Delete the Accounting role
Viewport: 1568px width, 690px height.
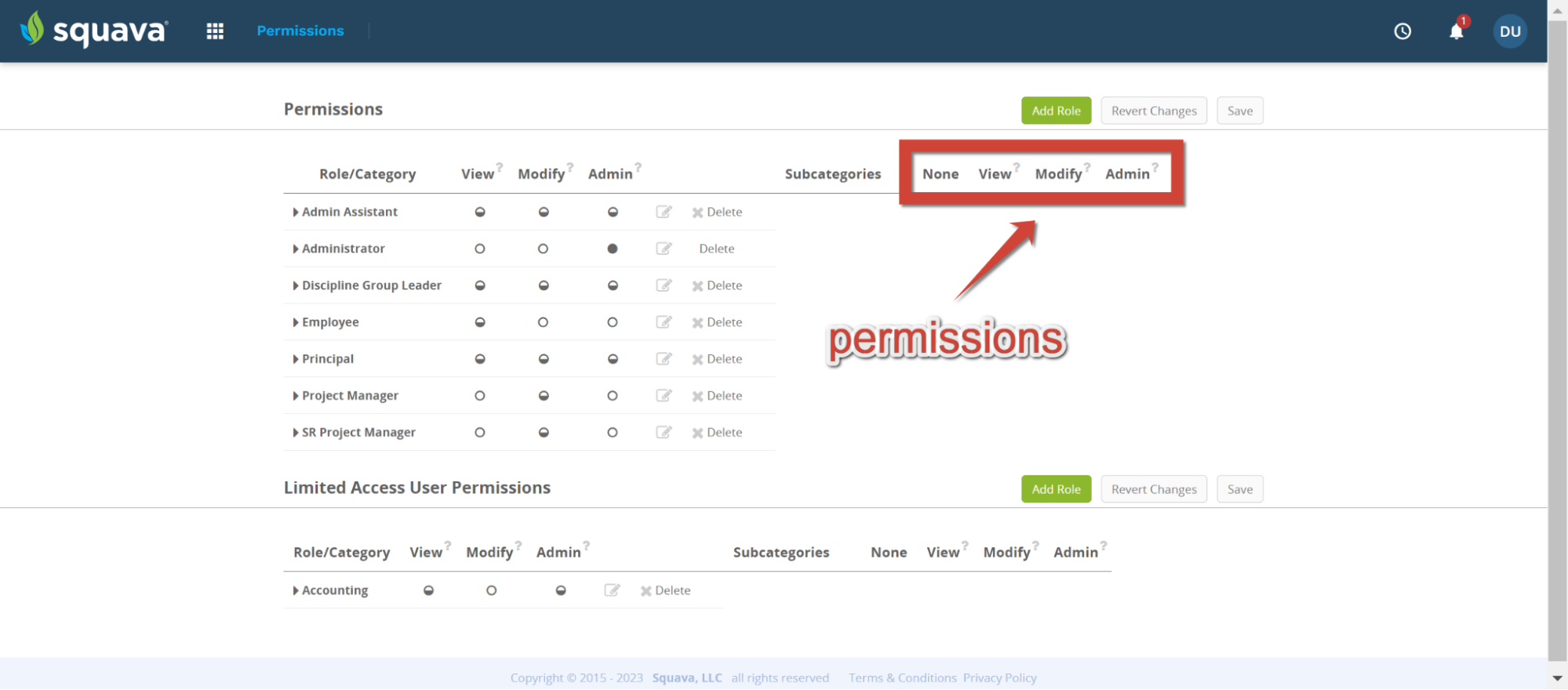click(x=665, y=590)
